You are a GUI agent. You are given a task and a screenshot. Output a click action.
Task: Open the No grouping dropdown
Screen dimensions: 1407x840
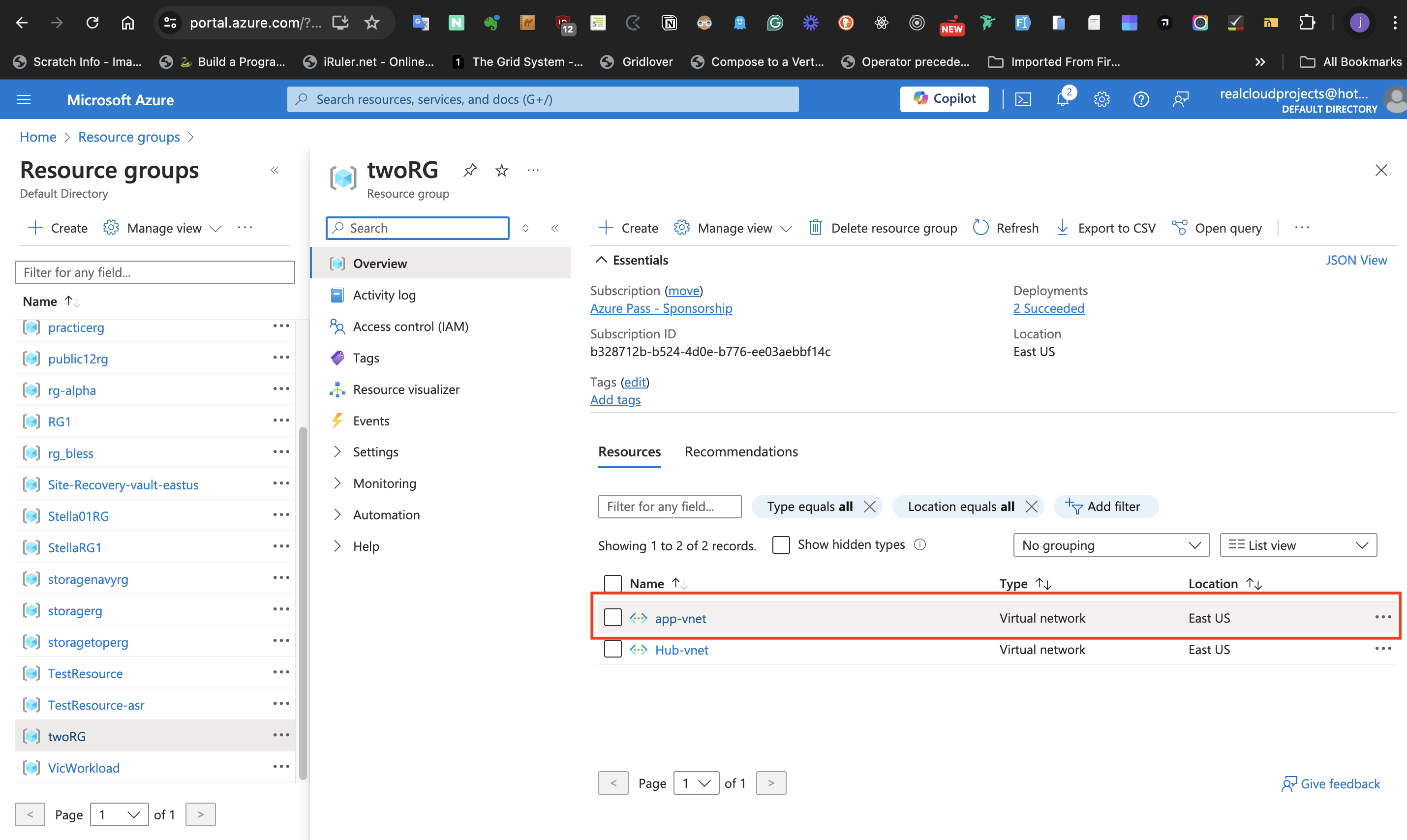1110,545
